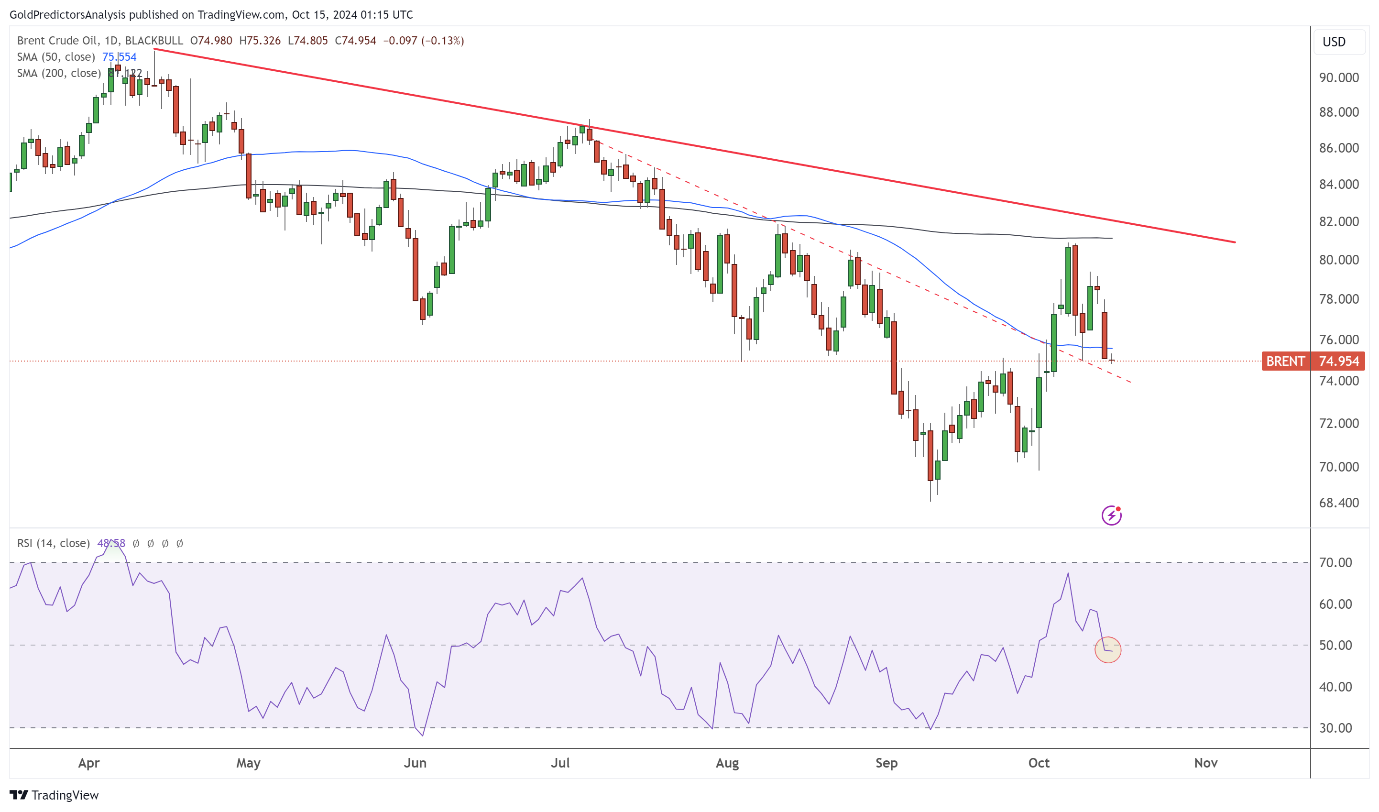
Task: Click the Nov label on time axis
Action: click(1205, 763)
